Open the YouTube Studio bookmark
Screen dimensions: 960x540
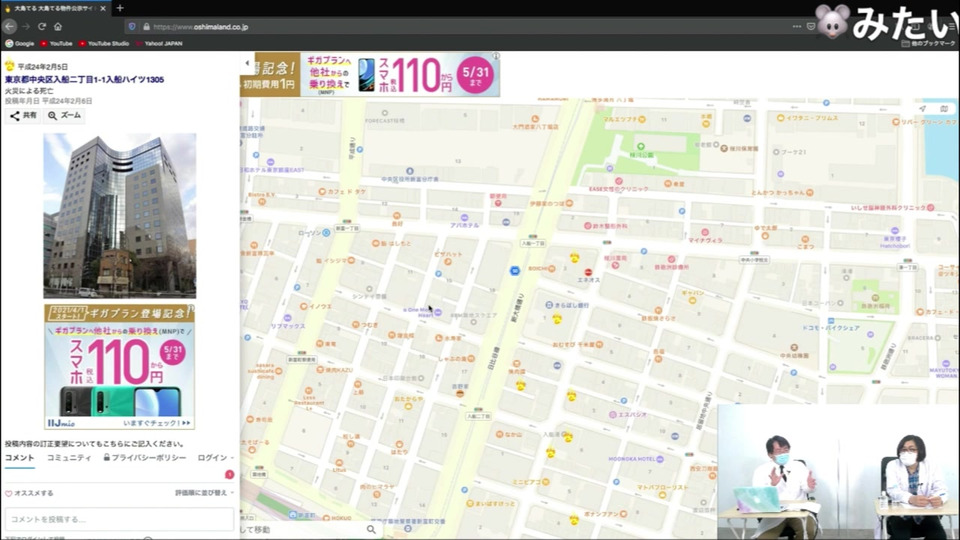(103, 43)
